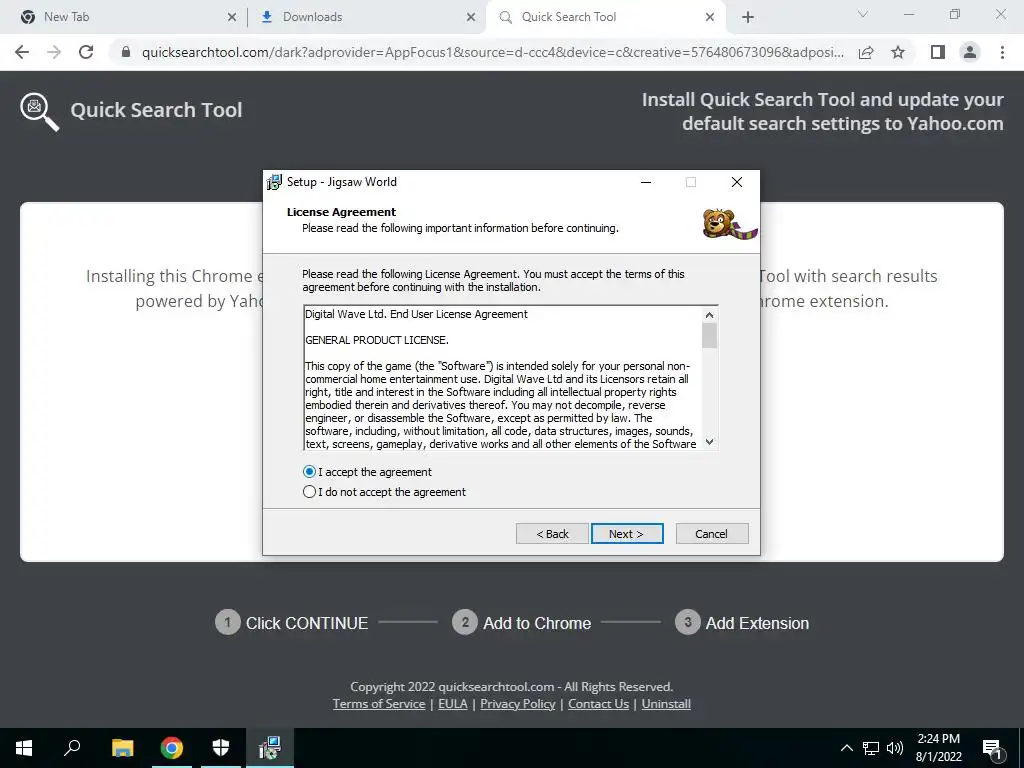Show hidden system tray icons
Image resolution: width=1024 pixels, height=768 pixels.
[x=846, y=748]
